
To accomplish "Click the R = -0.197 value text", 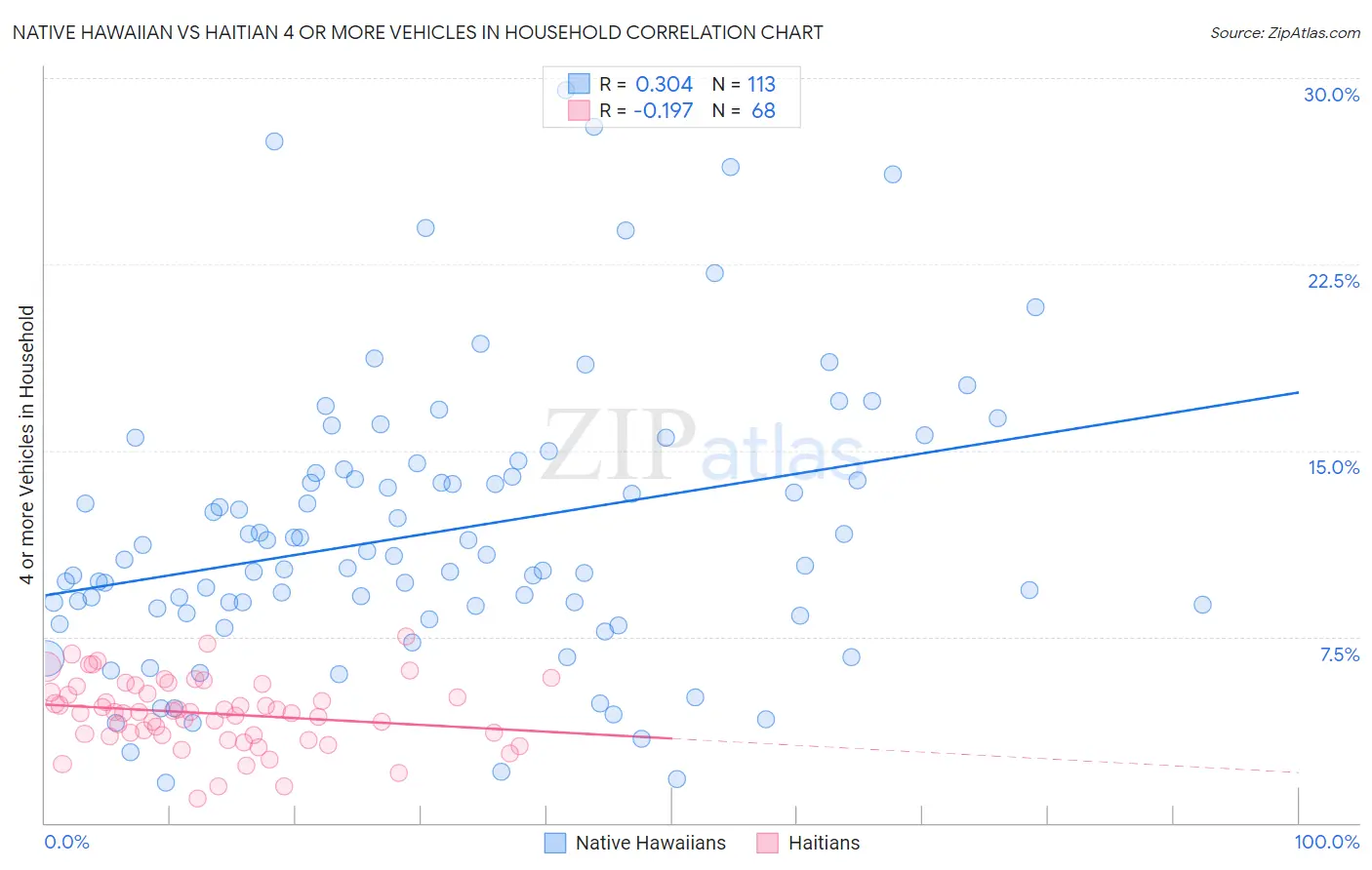I will tap(646, 110).
